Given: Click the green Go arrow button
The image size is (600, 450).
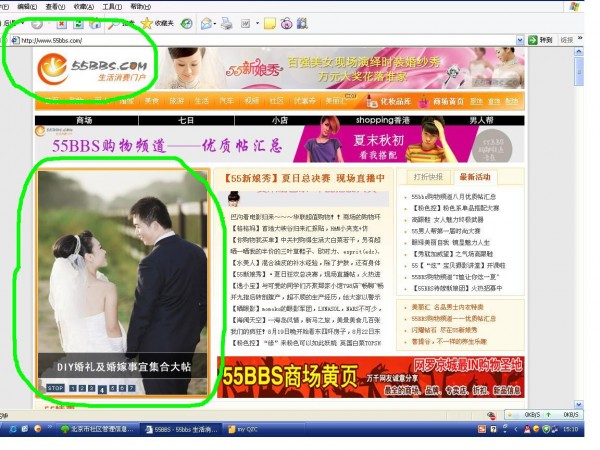Looking at the screenshot, I should click(x=533, y=40).
